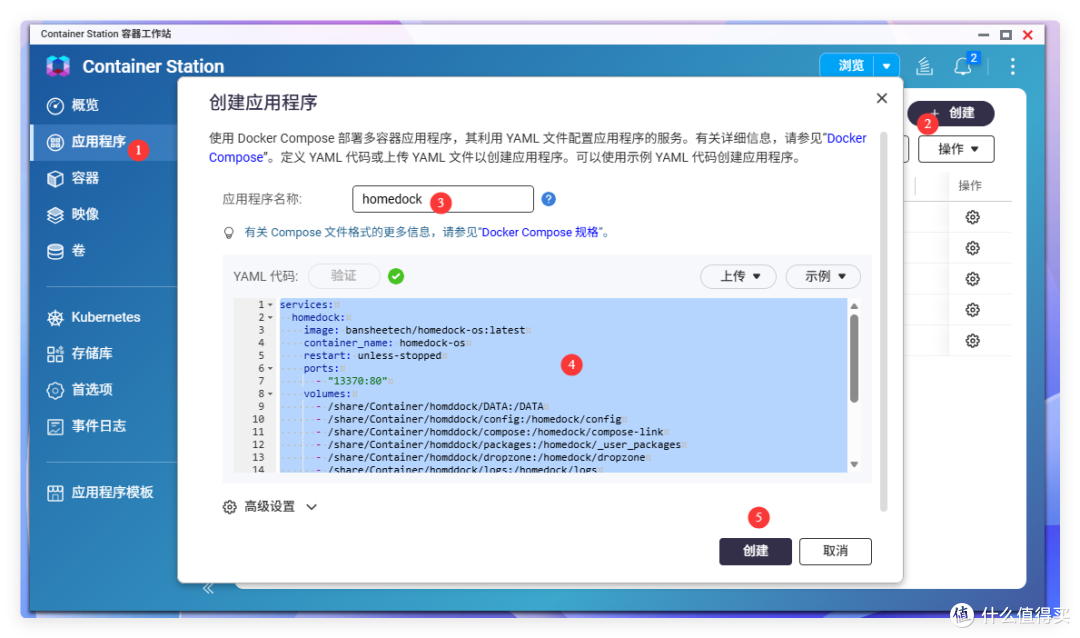Click the image line in YAML editor
This screenshot has width=1080, height=638.
(414, 330)
